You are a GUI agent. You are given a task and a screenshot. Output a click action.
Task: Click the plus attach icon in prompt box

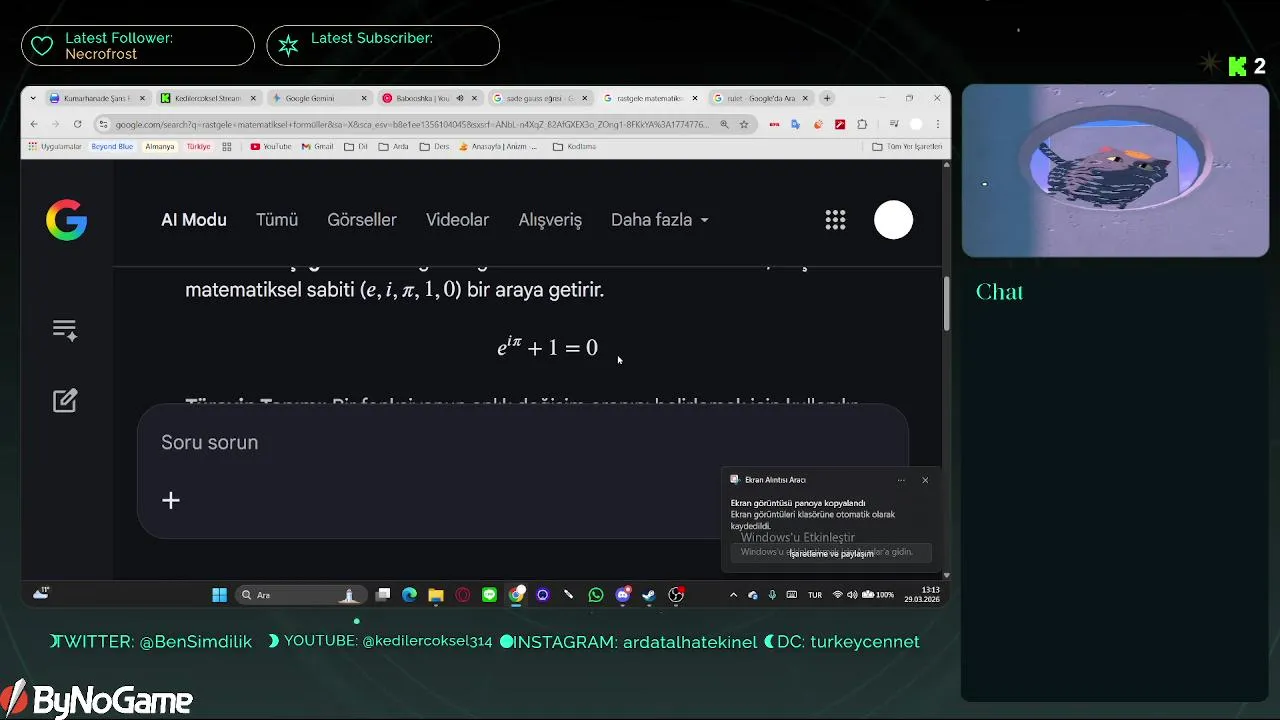coord(171,500)
